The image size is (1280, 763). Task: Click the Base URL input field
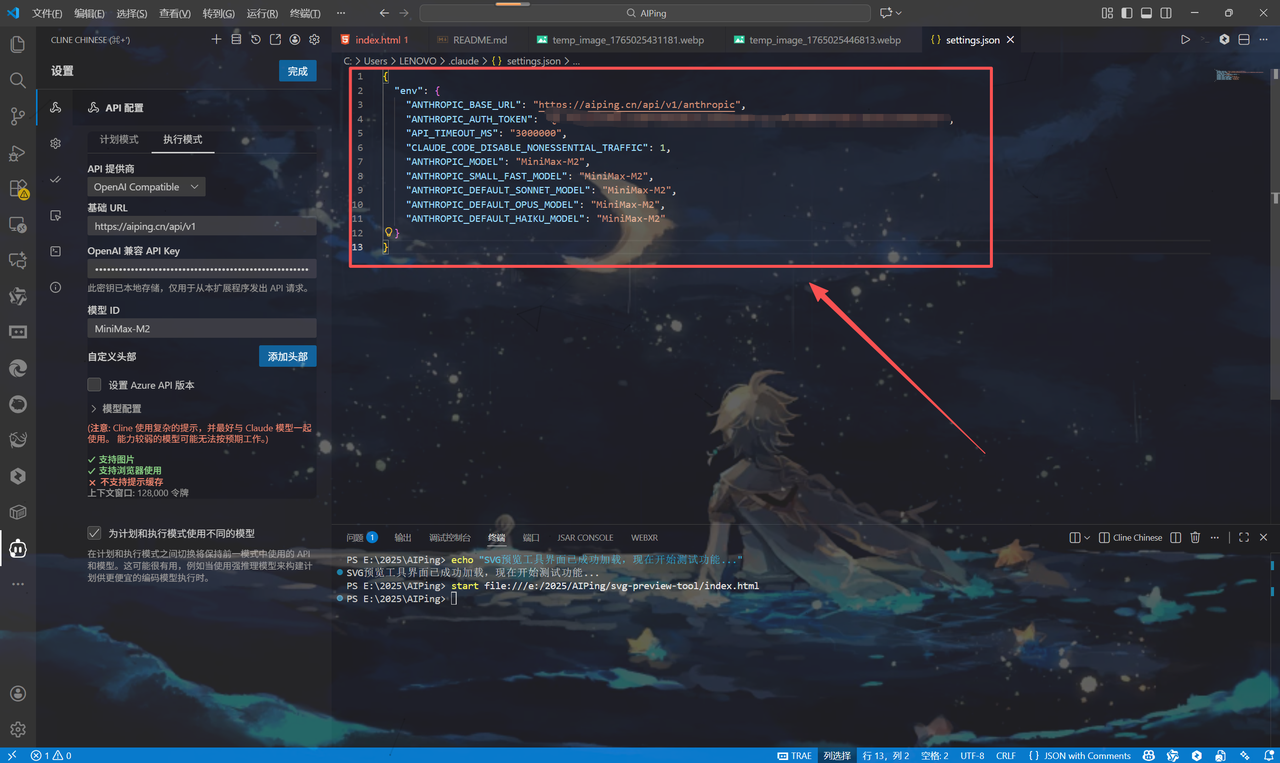pos(202,226)
